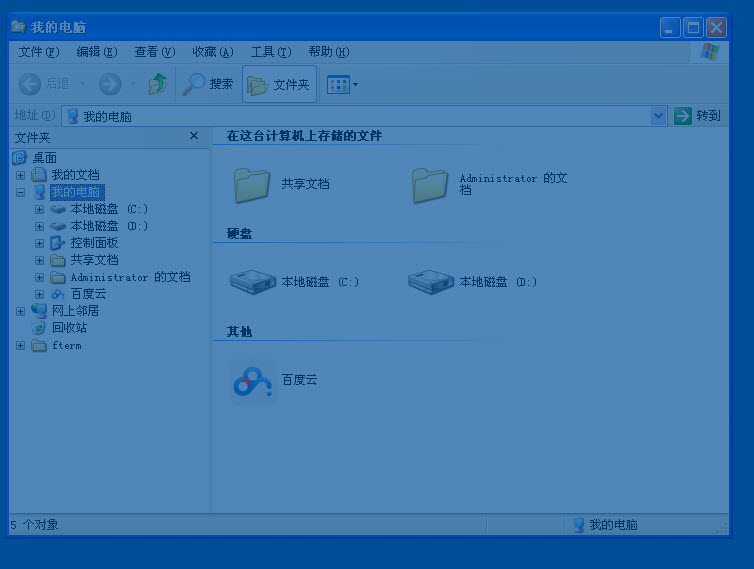Screen dimensions: 754x569
Task: Expand fterm tree node
Action: pyautogui.click(x=20, y=345)
